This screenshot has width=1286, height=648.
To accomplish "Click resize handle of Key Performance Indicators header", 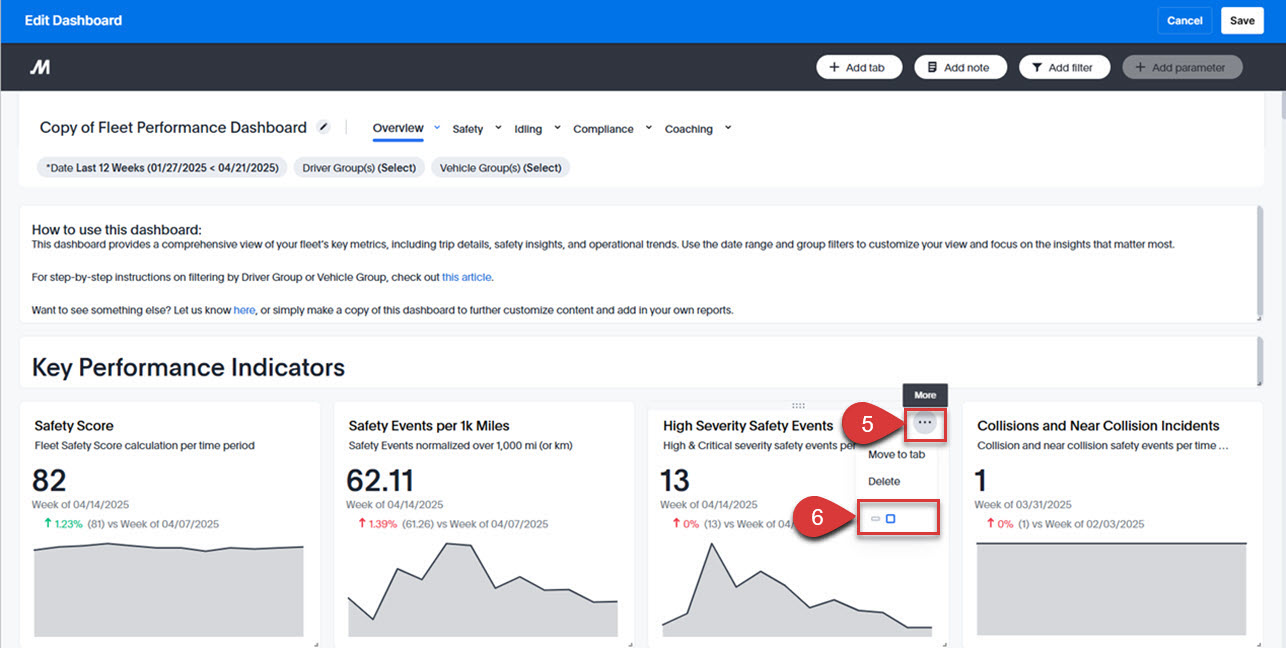I will (1258, 382).
